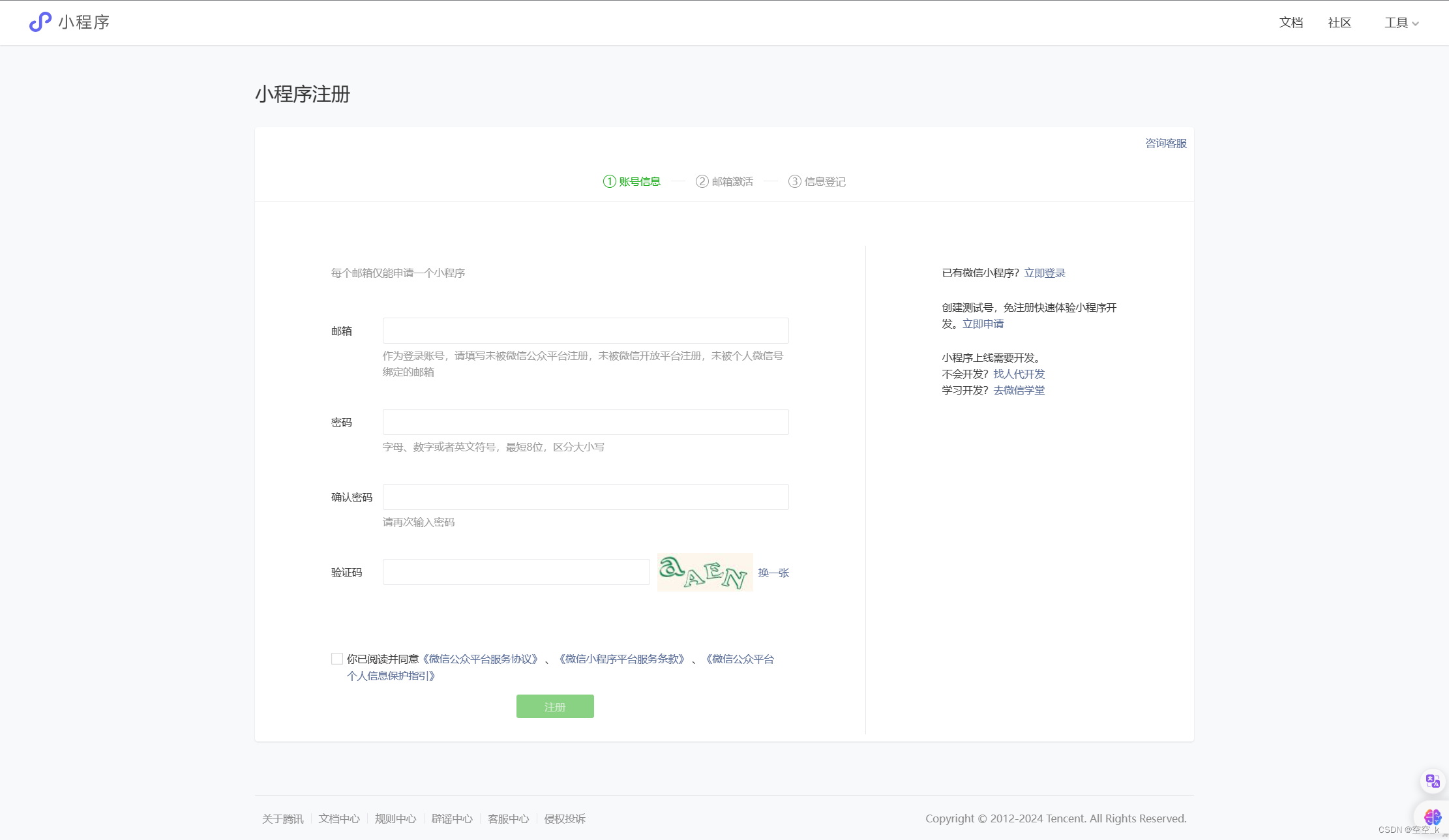Tick the agreement checkbox
The height and width of the screenshot is (840, 1449).
click(337, 659)
